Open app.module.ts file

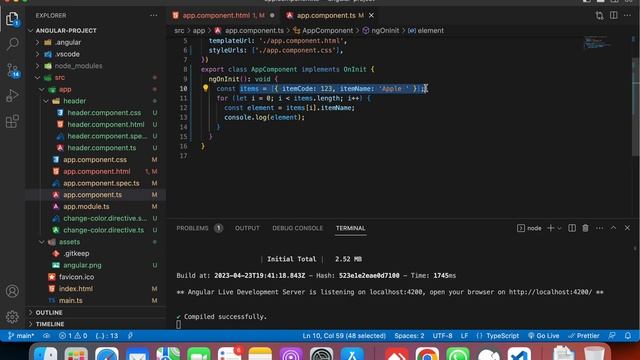96,207
